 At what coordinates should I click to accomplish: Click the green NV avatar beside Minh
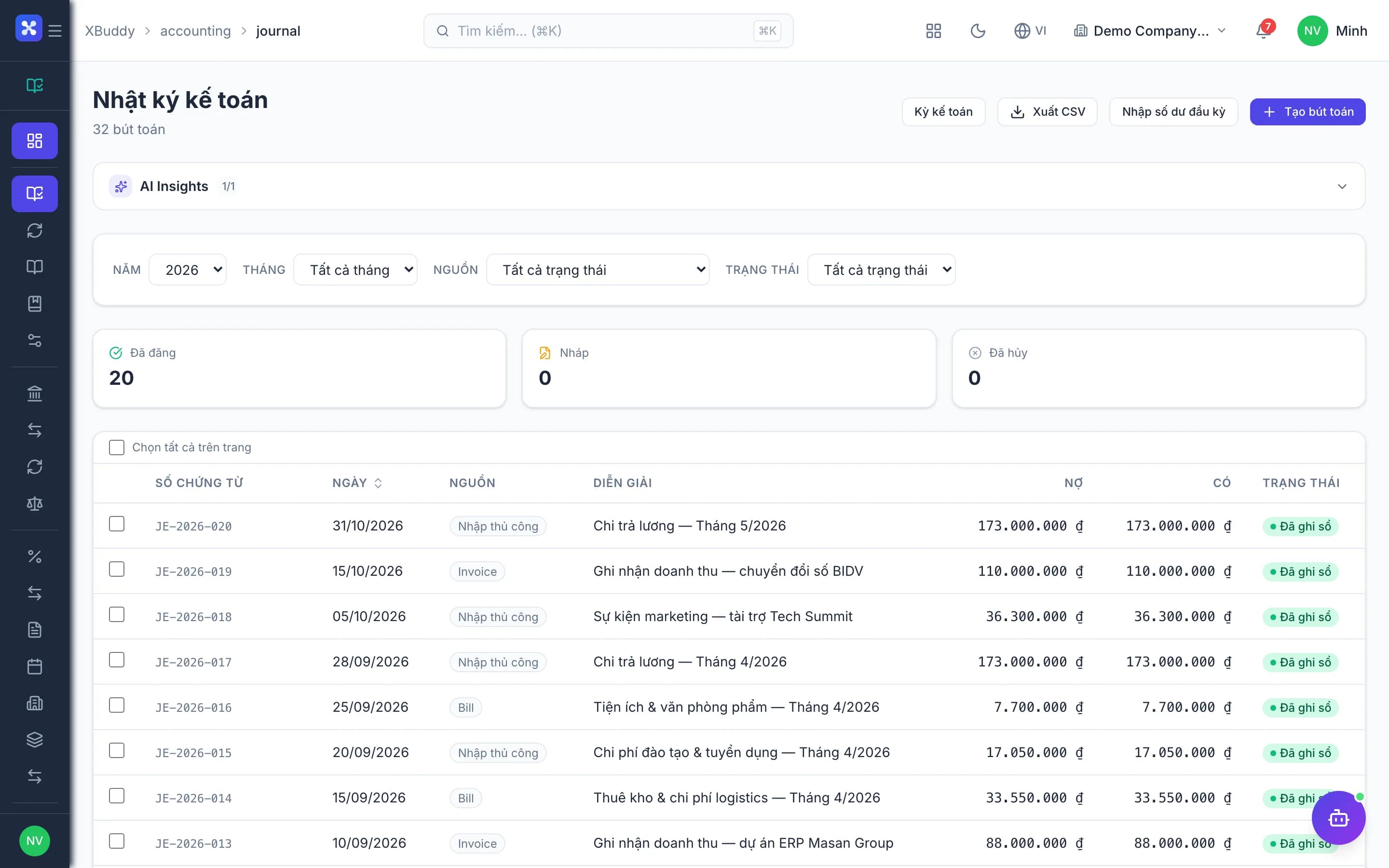click(x=1313, y=31)
